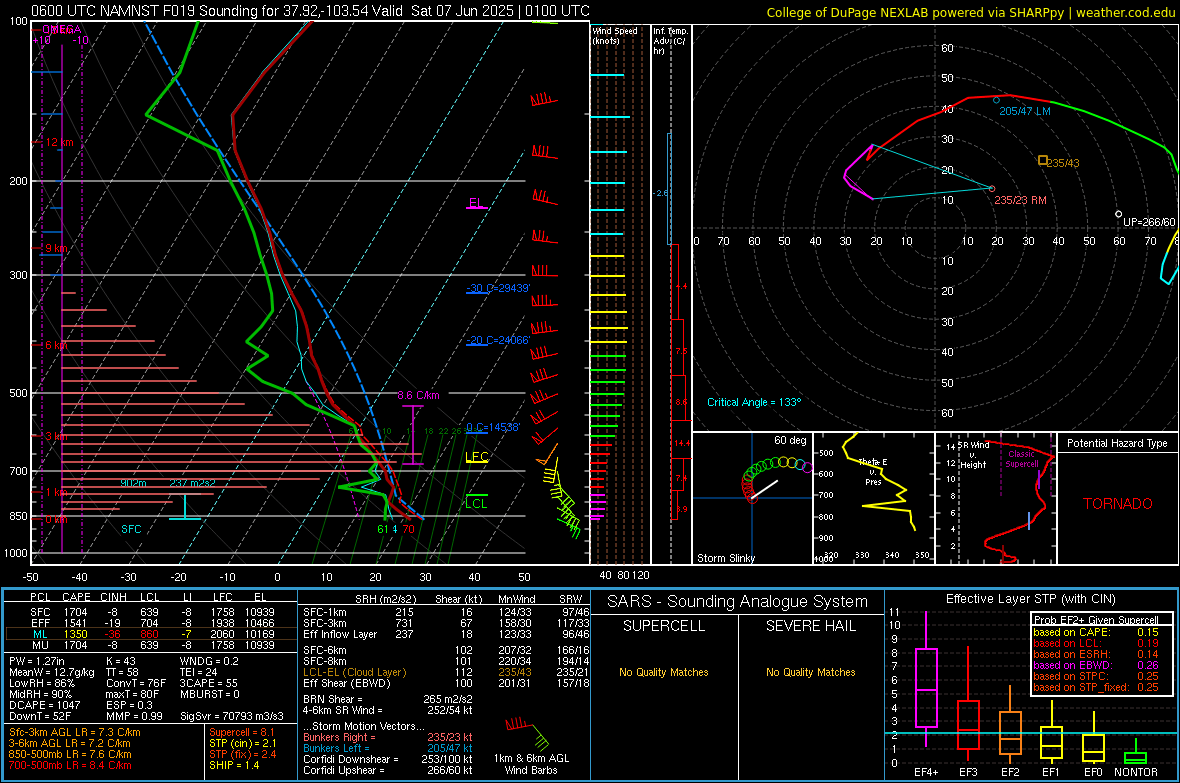Click the magenta EF4+ box plot
Viewport: 1180px width, 783px height.
pyautogui.click(x=926, y=680)
